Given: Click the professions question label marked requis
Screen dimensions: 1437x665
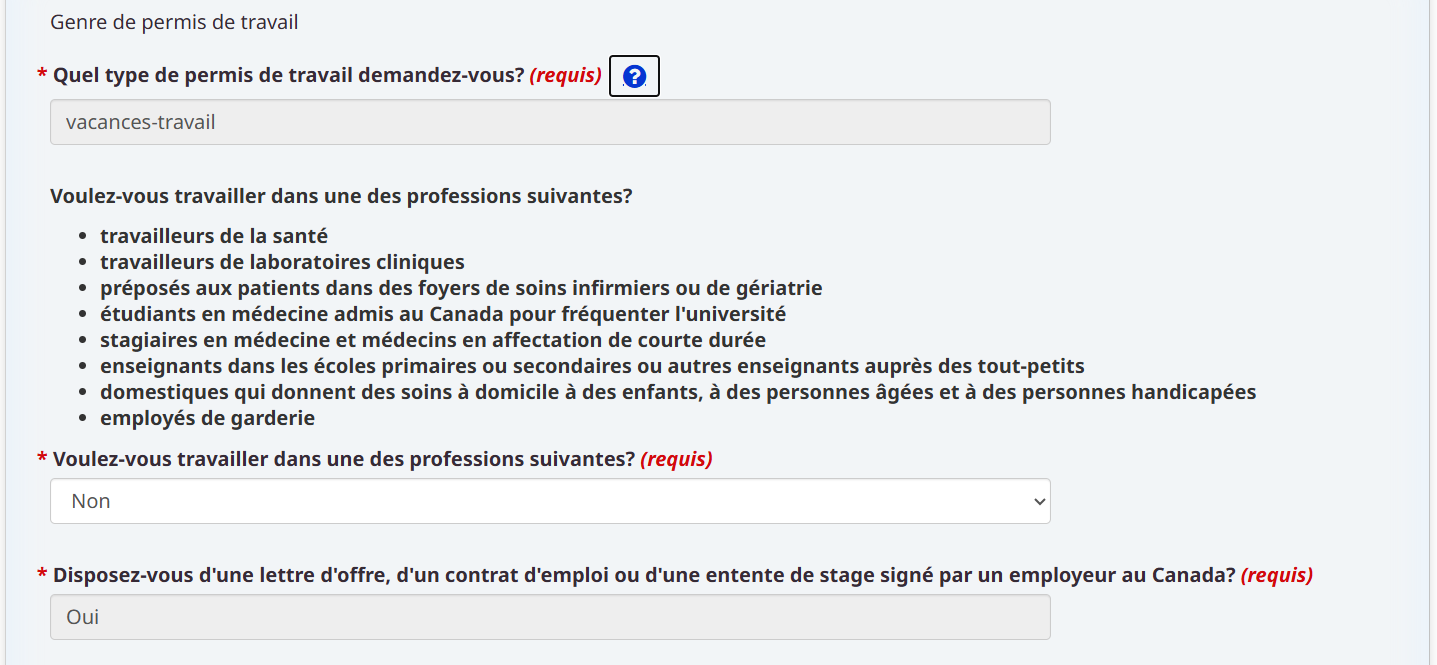Looking at the screenshot, I should tap(344, 460).
